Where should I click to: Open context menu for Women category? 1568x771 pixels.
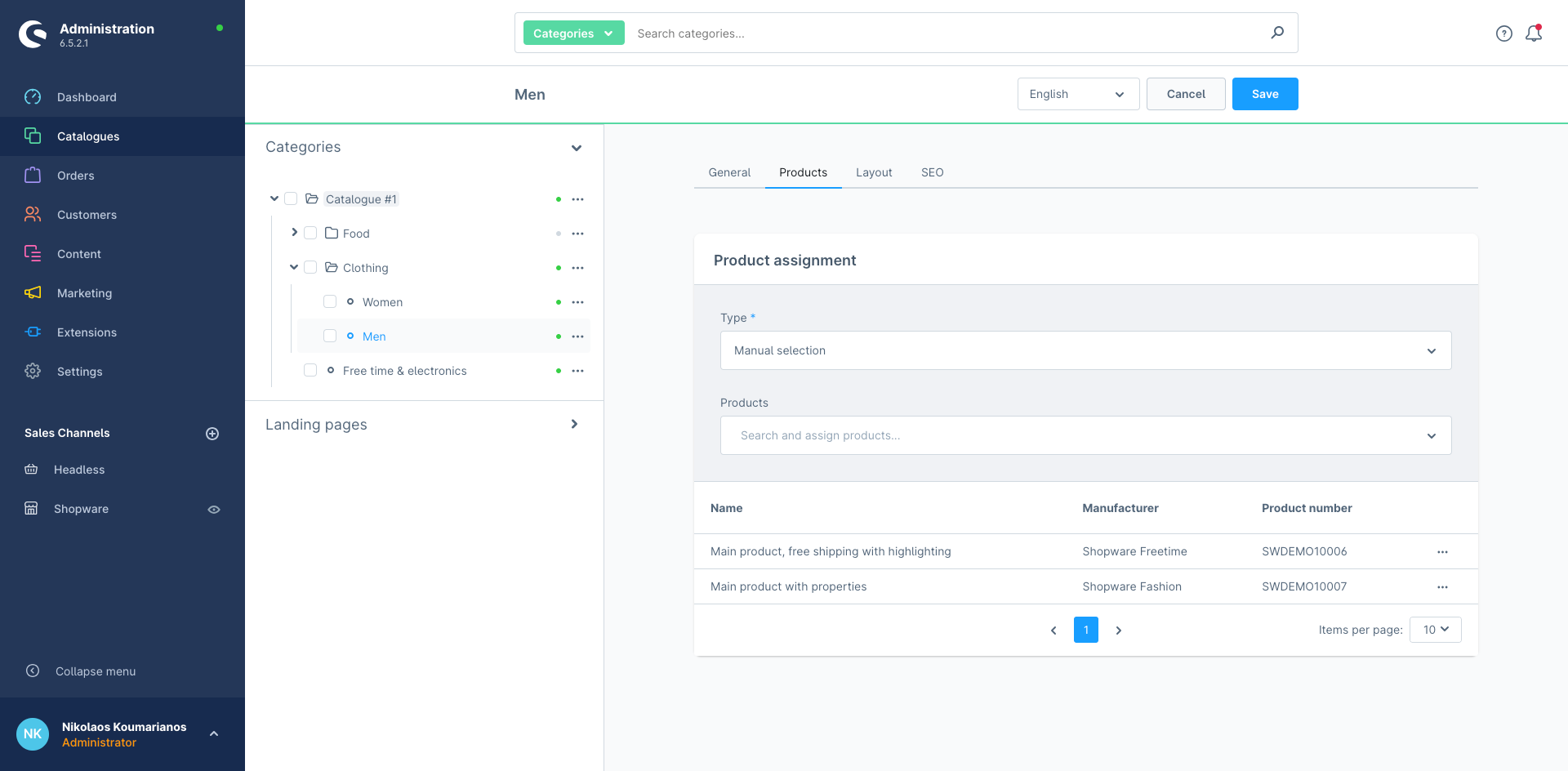pyautogui.click(x=578, y=302)
